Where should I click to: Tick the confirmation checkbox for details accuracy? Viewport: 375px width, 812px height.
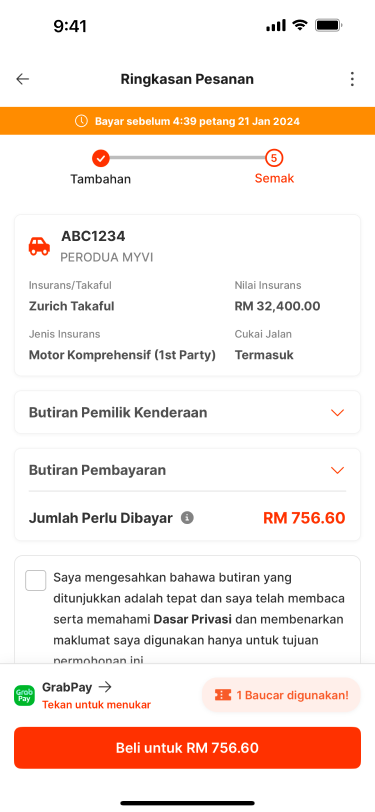point(36,580)
